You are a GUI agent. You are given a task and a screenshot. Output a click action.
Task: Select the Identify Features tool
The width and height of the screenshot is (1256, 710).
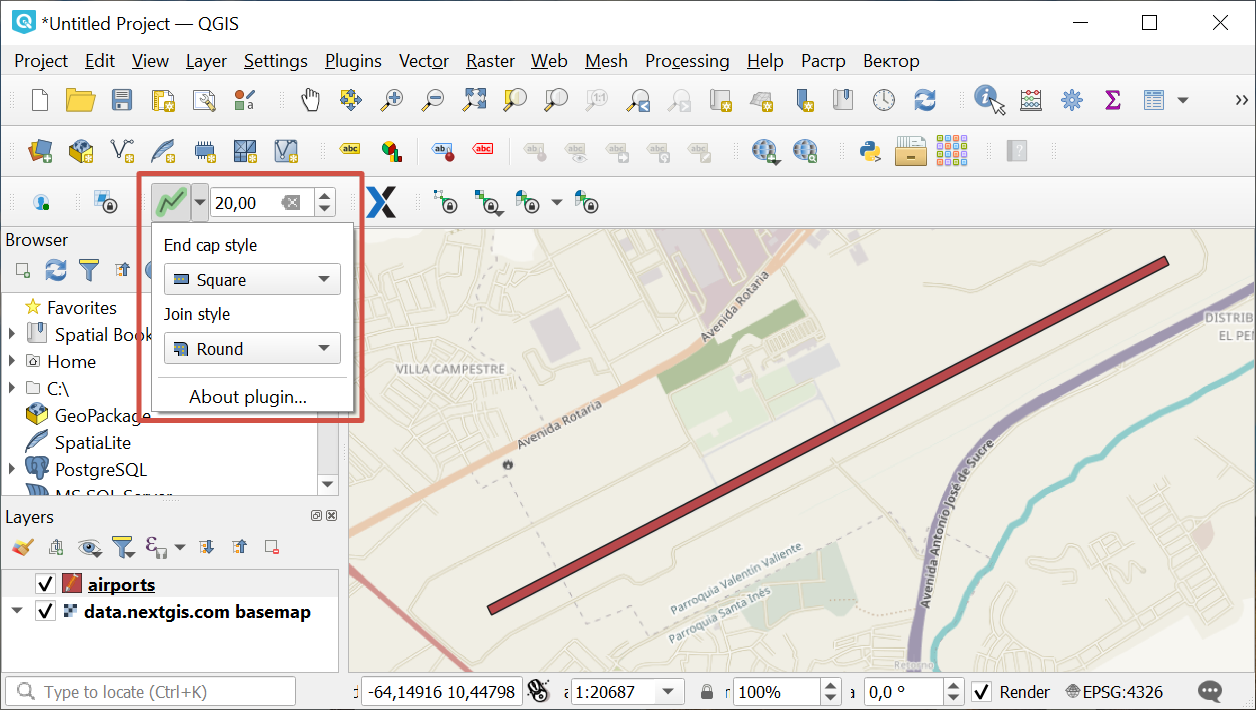(x=990, y=99)
